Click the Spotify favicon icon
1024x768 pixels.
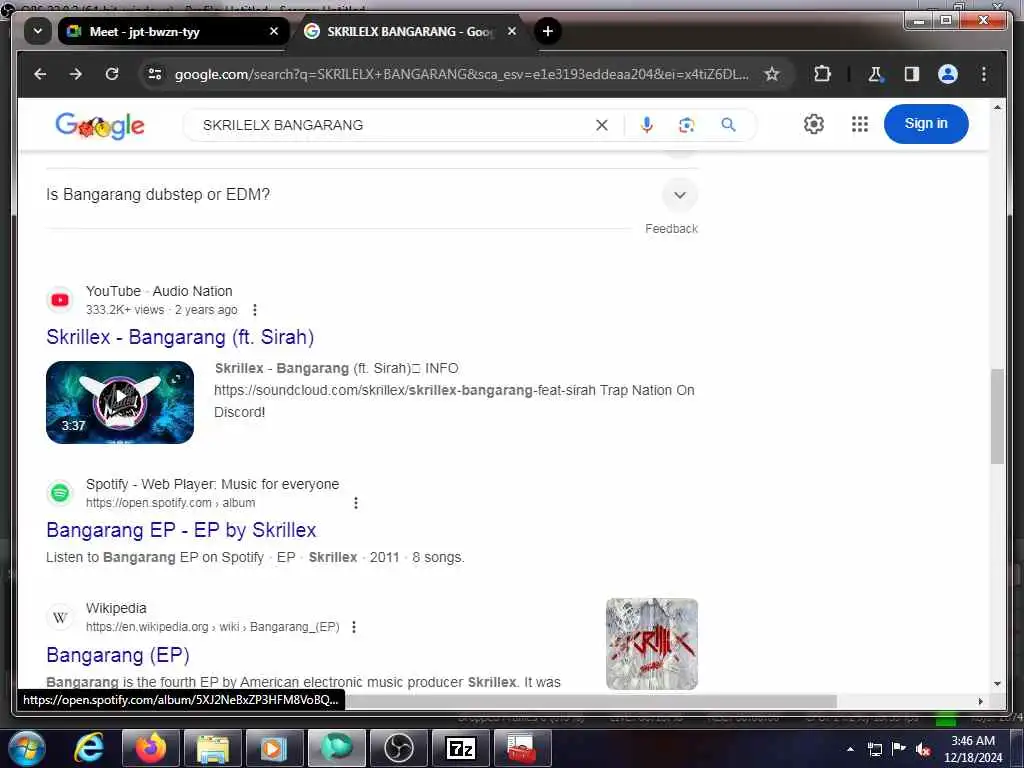tap(60, 492)
